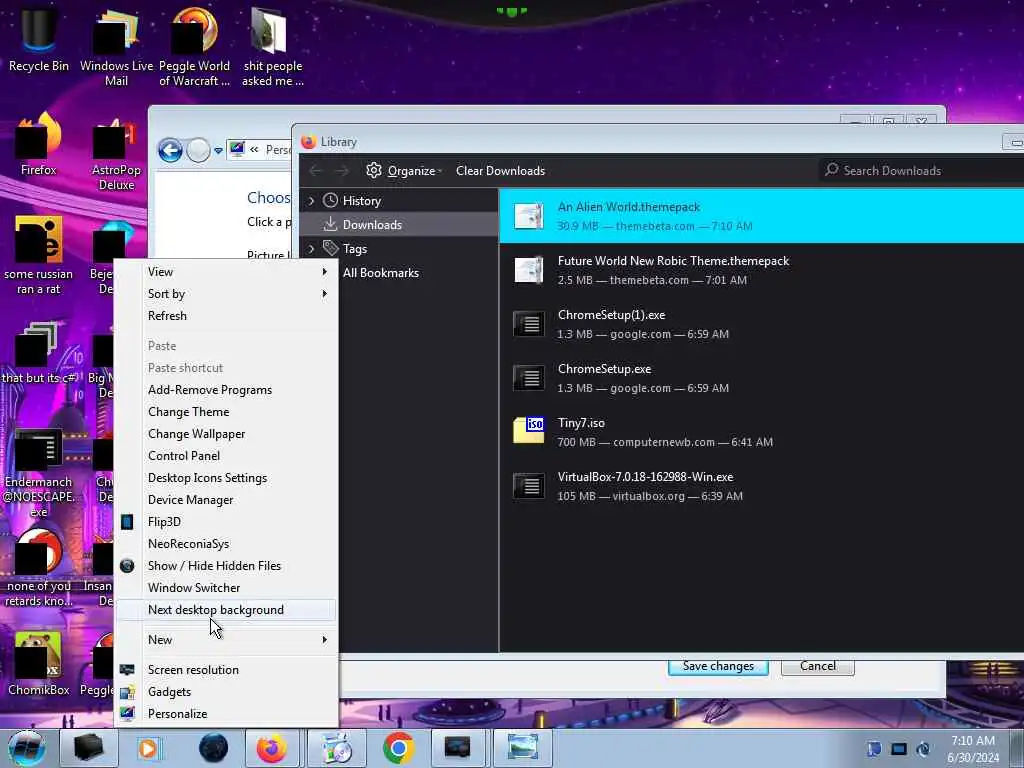
Task: Click the Clear Downloads button
Action: point(500,170)
